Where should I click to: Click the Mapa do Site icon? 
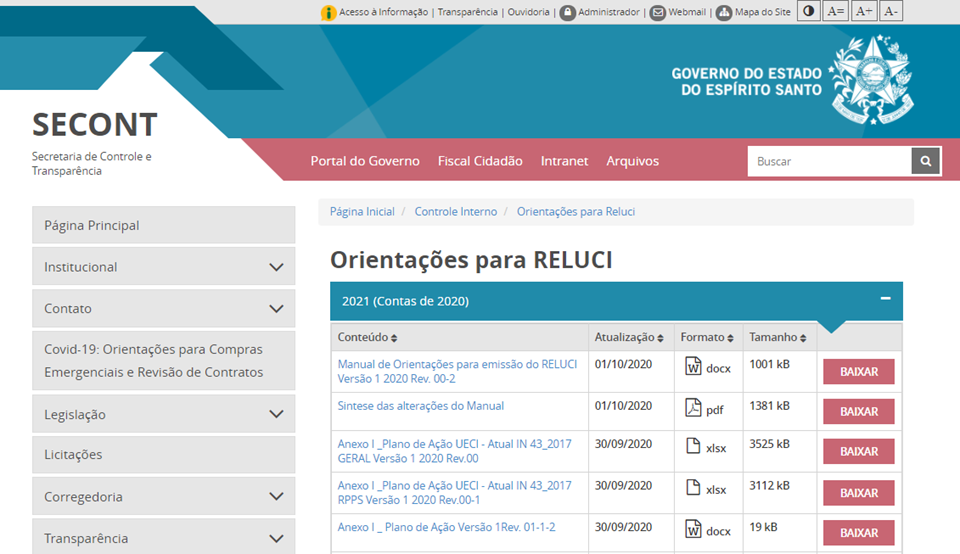[x=724, y=13]
